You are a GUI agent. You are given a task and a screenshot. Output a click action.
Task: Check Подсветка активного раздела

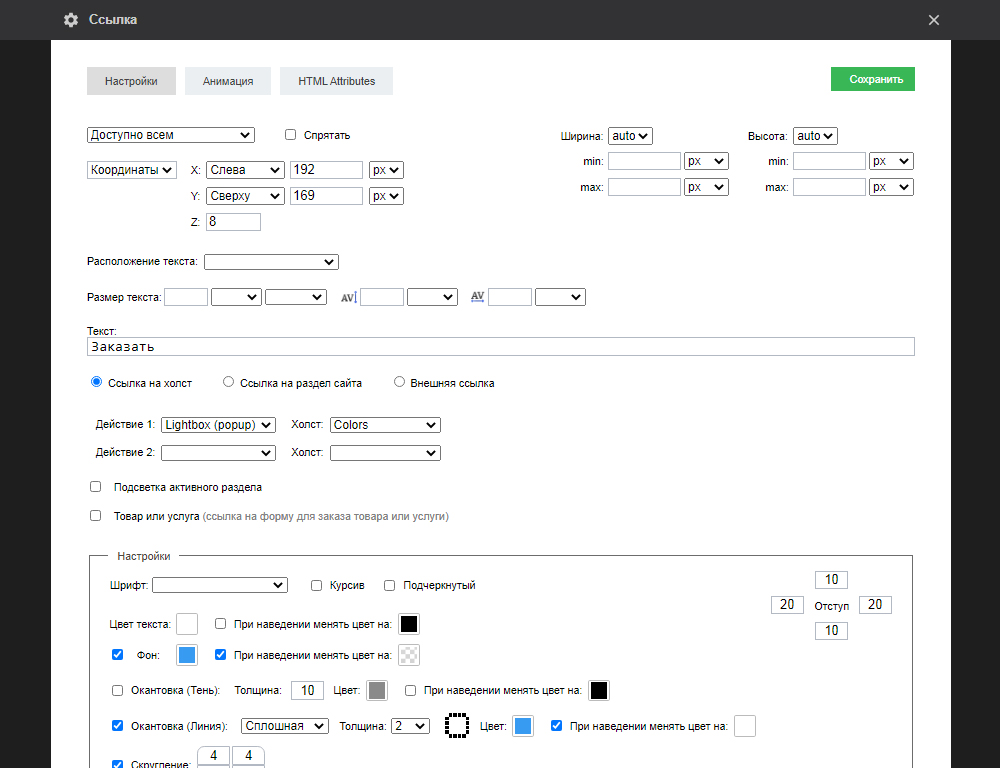(x=96, y=487)
